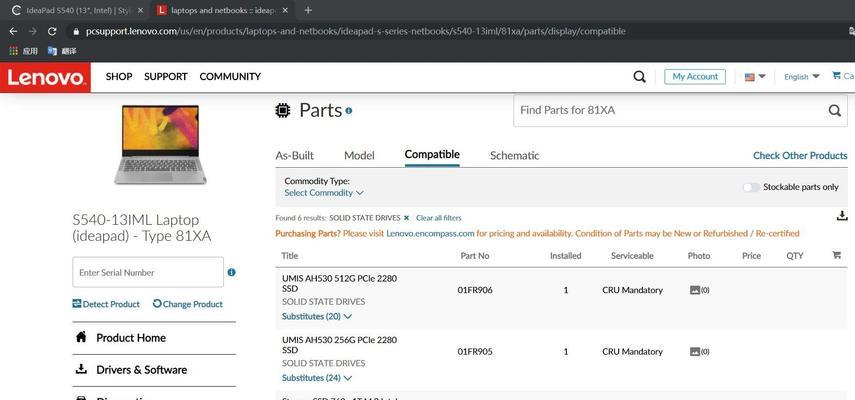Click the Title column header
This screenshot has width=855, height=400.
click(289, 256)
